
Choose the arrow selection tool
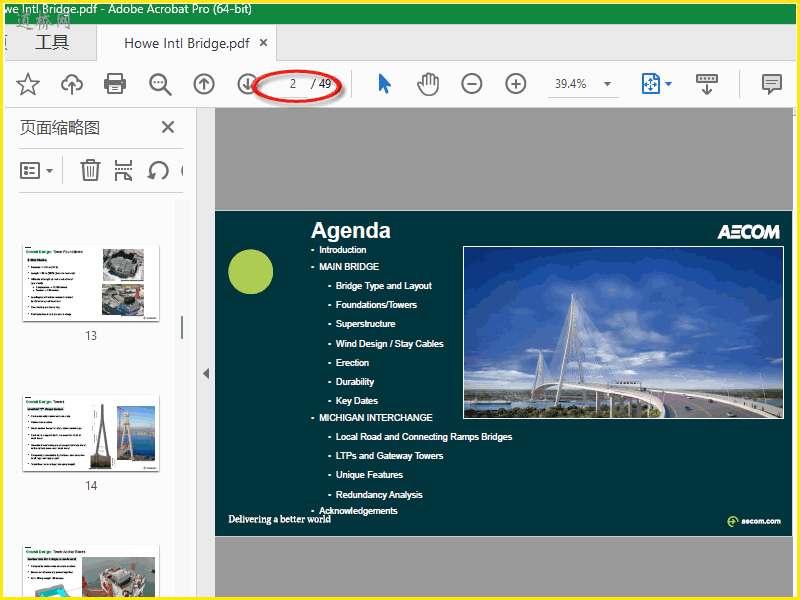click(x=385, y=84)
